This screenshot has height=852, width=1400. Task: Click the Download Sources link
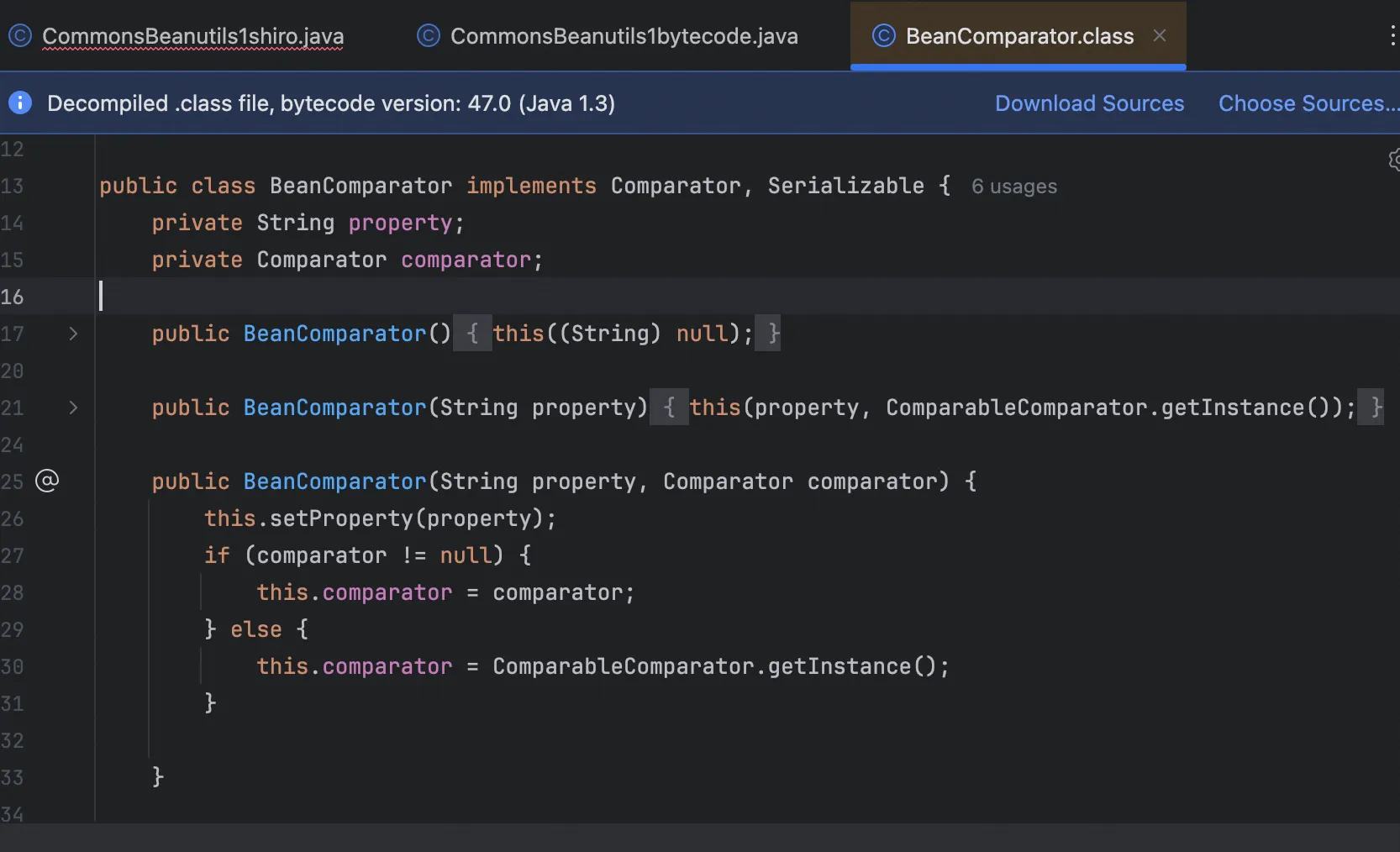point(1089,103)
